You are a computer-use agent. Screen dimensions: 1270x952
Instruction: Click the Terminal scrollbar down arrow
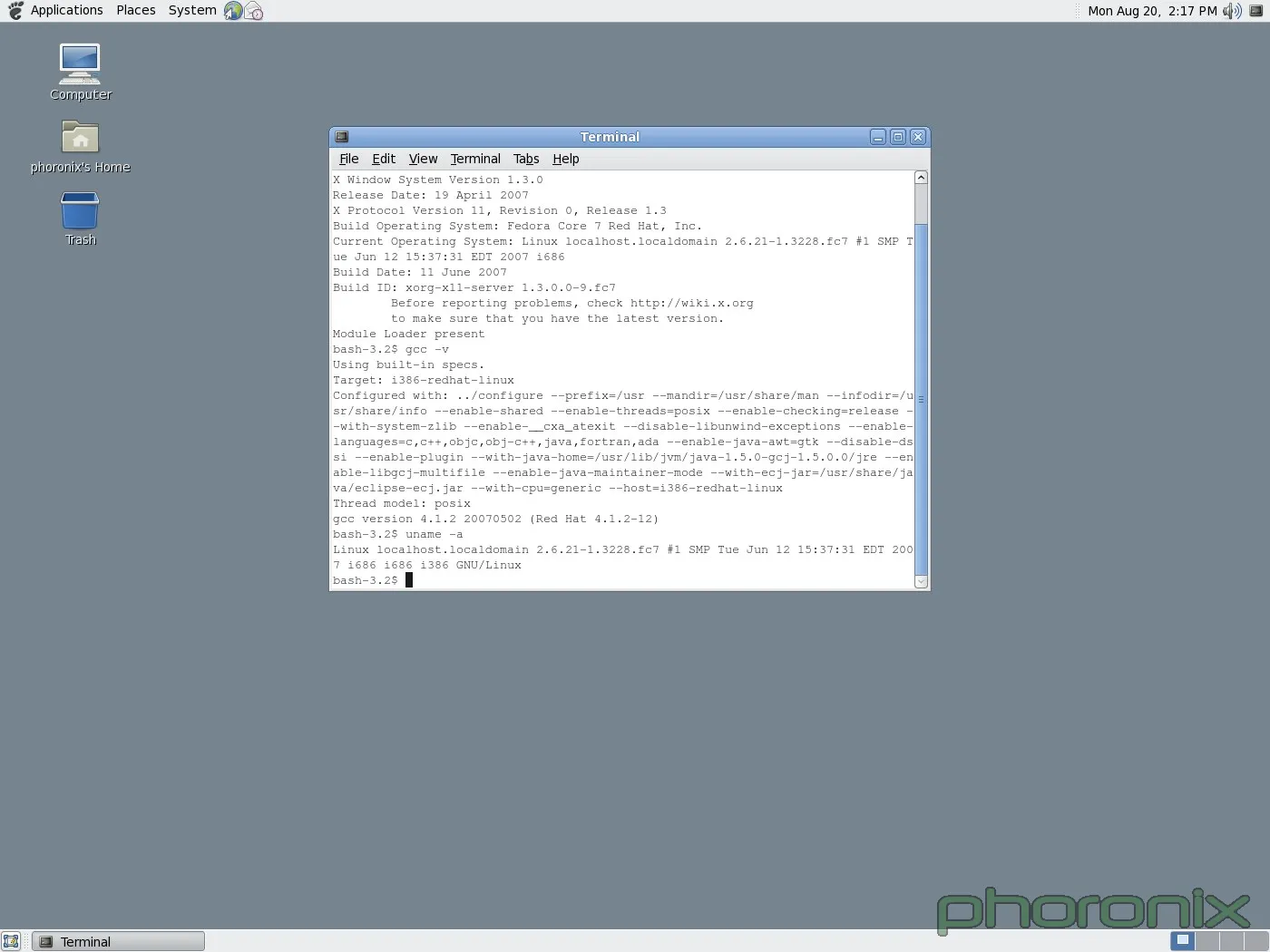[x=921, y=582]
